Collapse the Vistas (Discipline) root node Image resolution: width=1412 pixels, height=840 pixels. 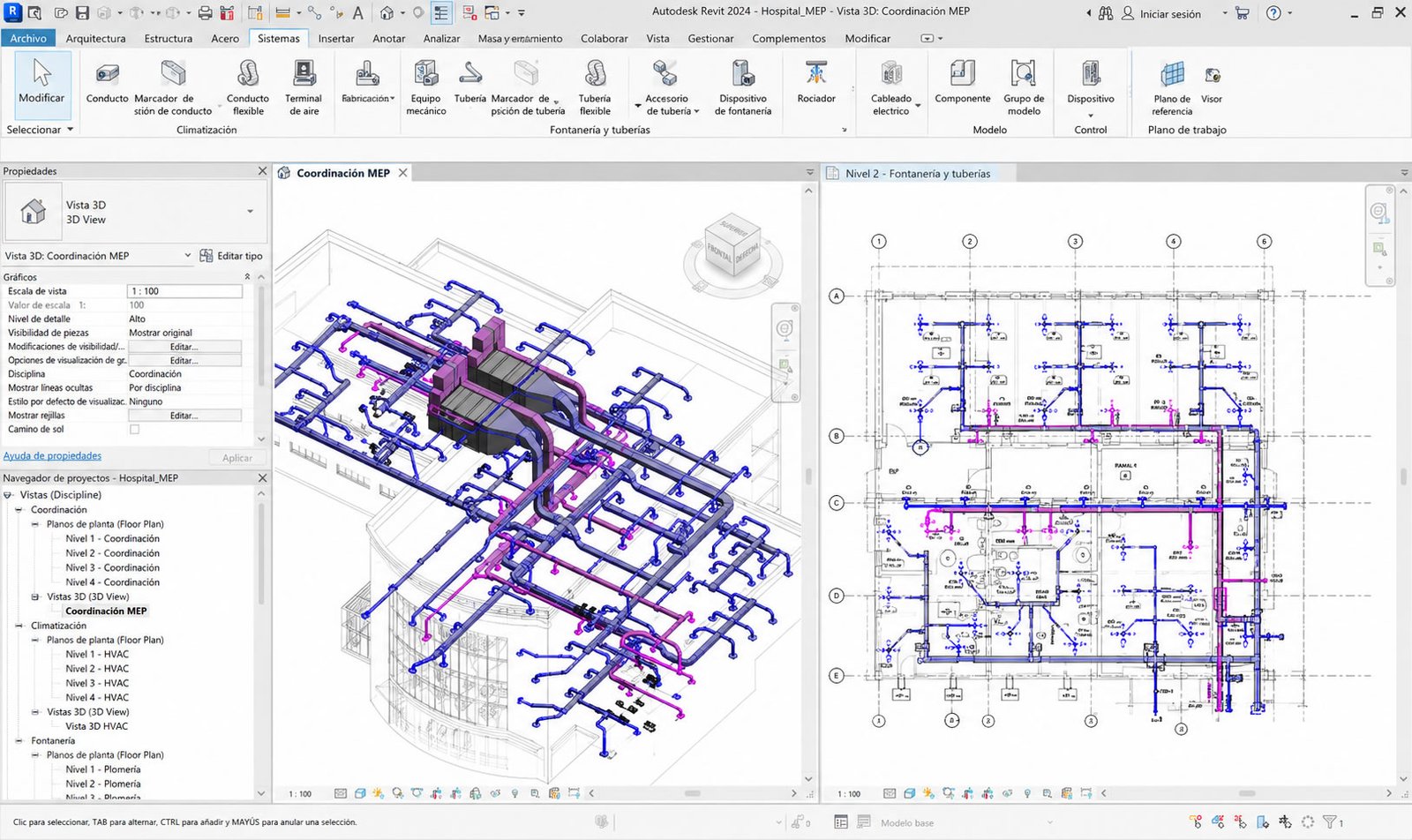[8, 495]
